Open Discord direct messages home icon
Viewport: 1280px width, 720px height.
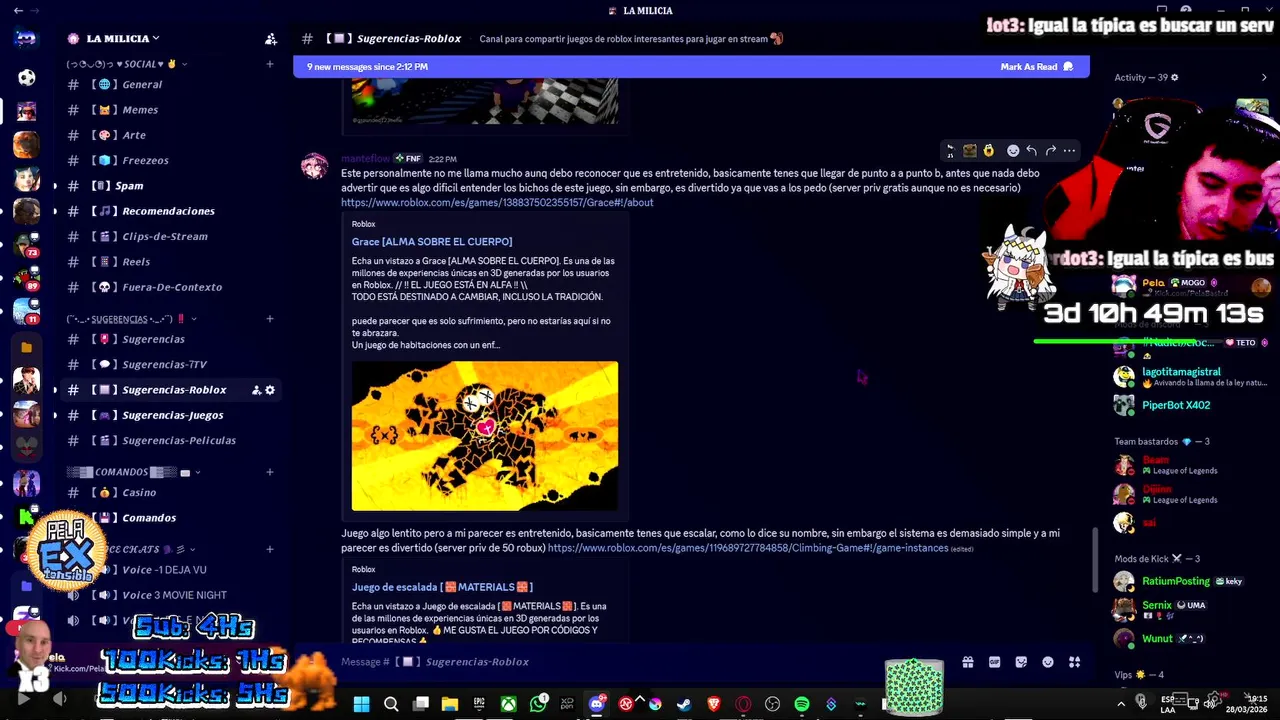click(26, 38)
